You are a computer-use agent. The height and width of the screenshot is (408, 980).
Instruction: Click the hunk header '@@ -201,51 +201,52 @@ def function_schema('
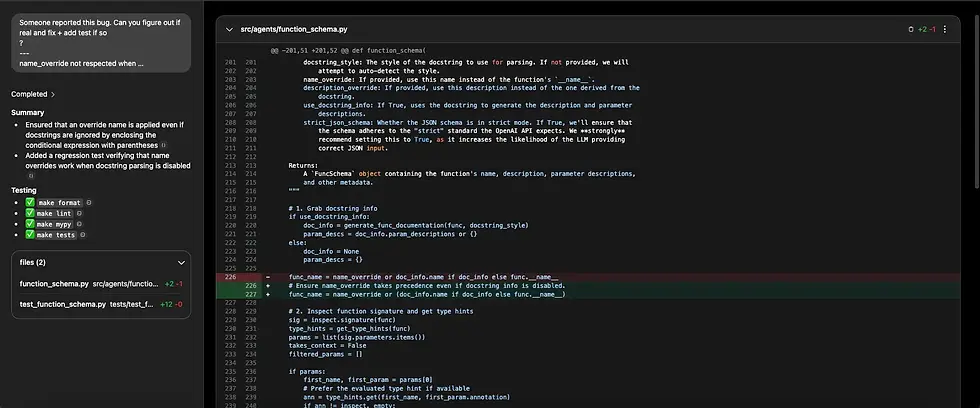(348, 50)
